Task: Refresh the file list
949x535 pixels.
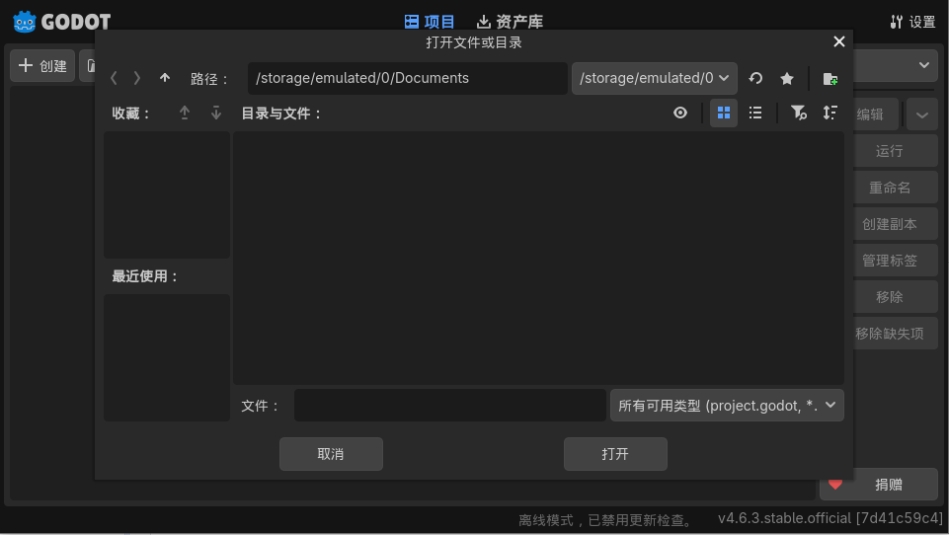Action: point(755,78)
